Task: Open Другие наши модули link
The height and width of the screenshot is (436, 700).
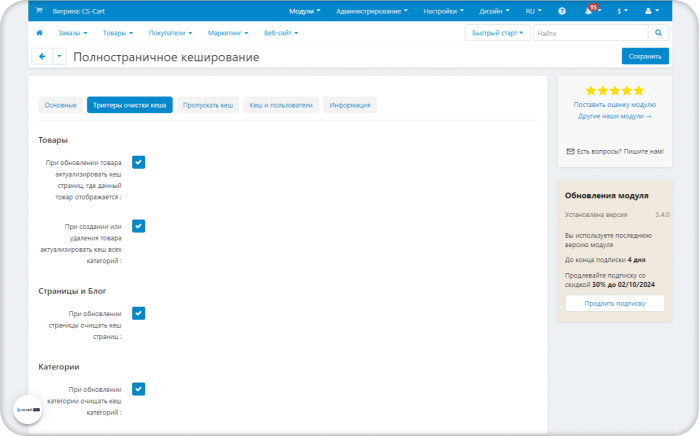Action: (x=615, y=116)
